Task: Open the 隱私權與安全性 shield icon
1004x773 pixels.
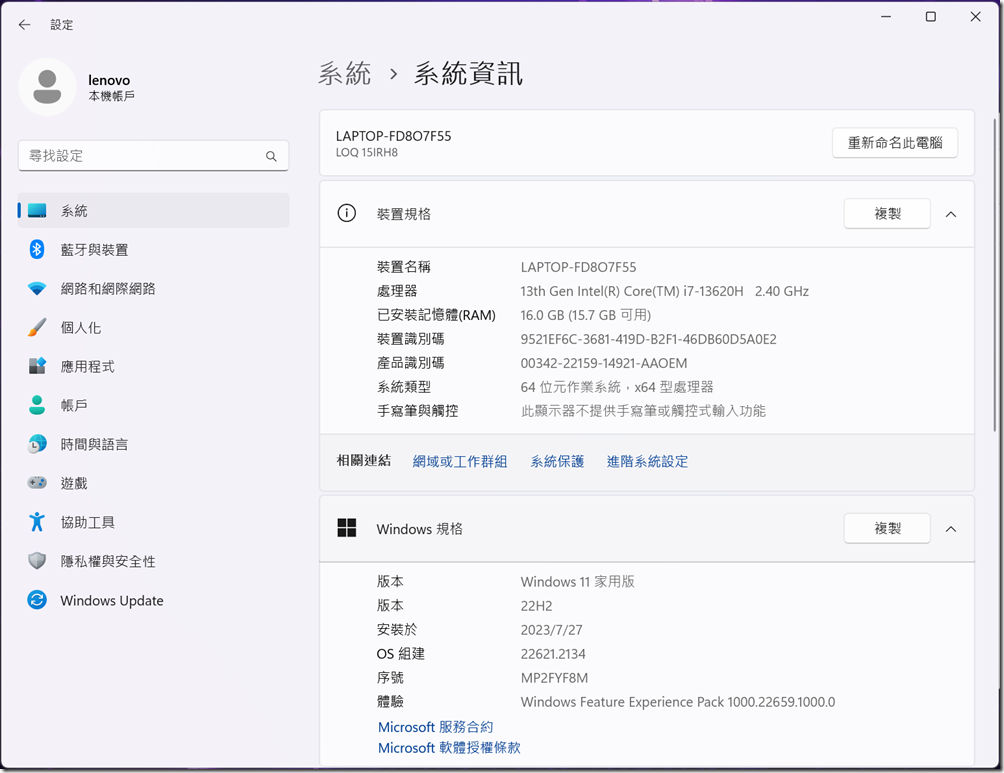Action: [x=37, y=561]
